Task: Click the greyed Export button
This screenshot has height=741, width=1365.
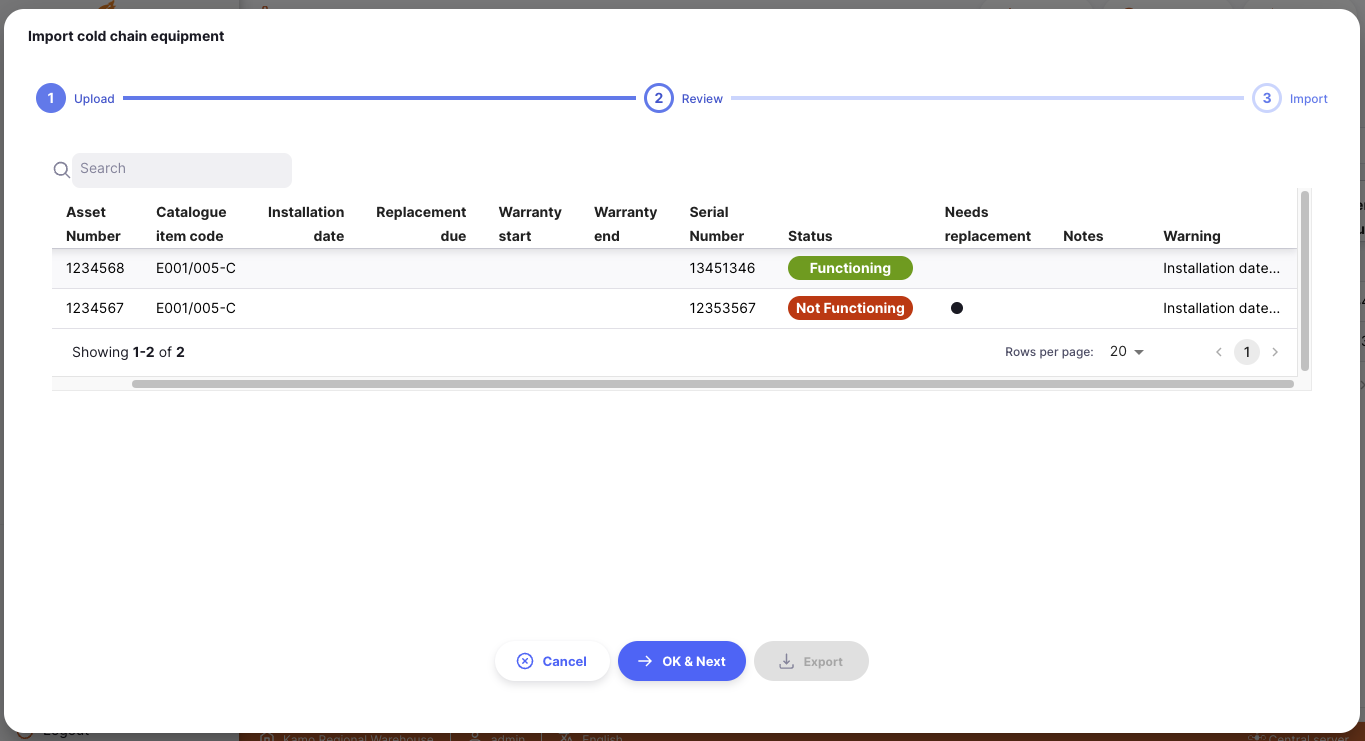Action: pos(811,661)
